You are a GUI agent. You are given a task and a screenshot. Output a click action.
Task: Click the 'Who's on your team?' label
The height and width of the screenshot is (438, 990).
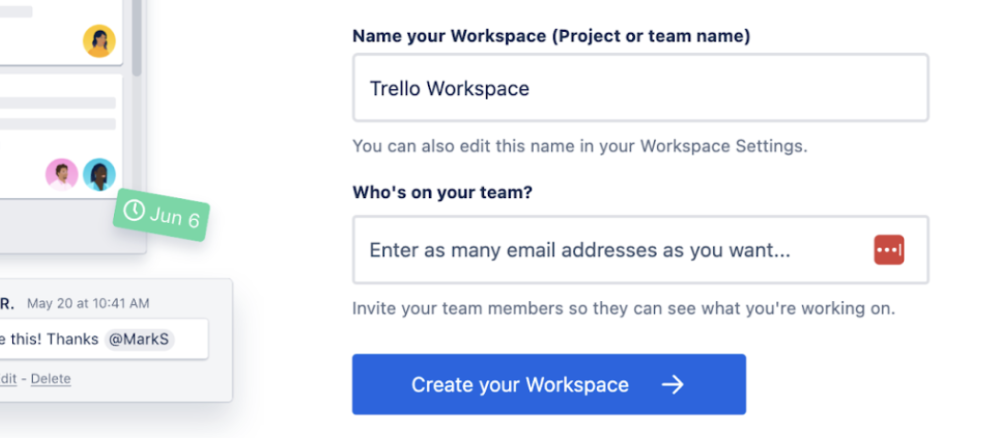442,192
